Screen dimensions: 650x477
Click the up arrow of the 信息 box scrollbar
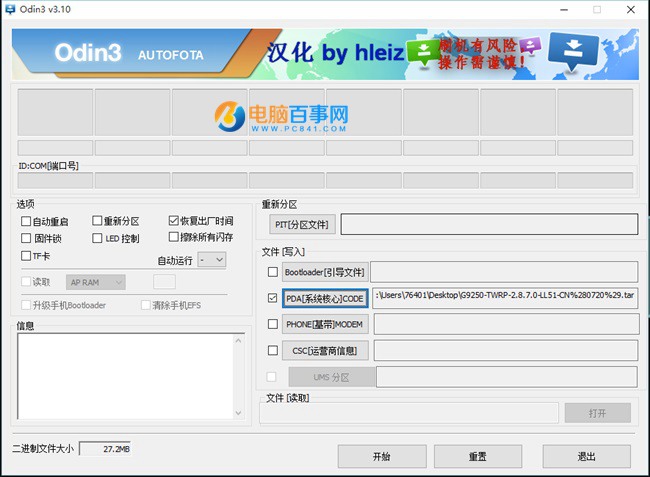coord(238,341)
